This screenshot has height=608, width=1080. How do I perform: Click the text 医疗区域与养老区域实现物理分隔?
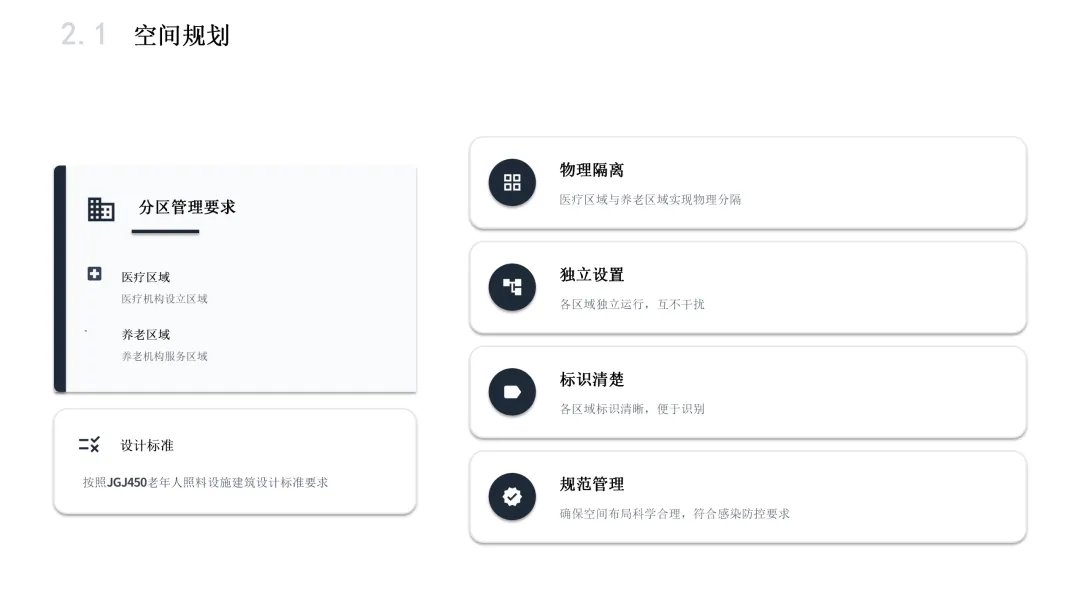point(650,200)
